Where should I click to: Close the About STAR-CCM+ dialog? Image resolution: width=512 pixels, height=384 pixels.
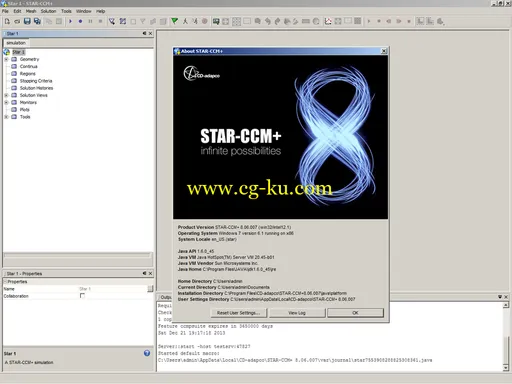click(x=384, y=51)
